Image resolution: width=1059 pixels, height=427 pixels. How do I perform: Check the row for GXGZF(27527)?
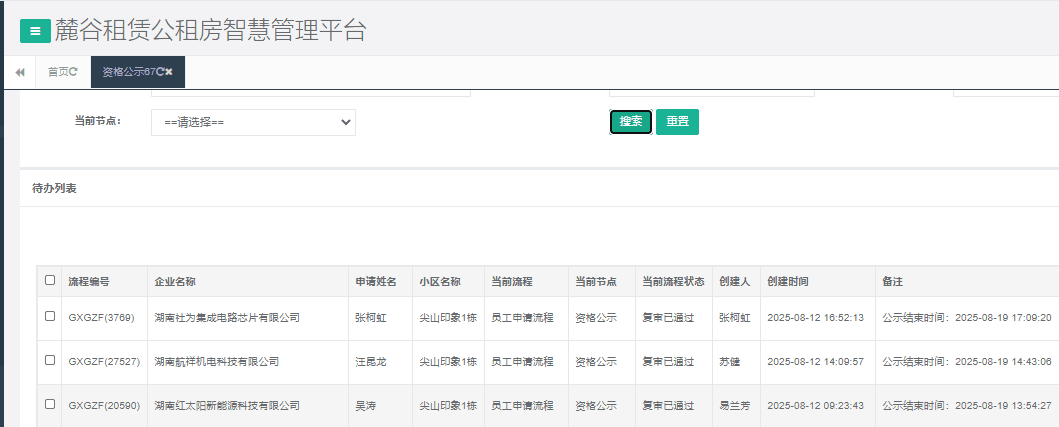(50, 360)
